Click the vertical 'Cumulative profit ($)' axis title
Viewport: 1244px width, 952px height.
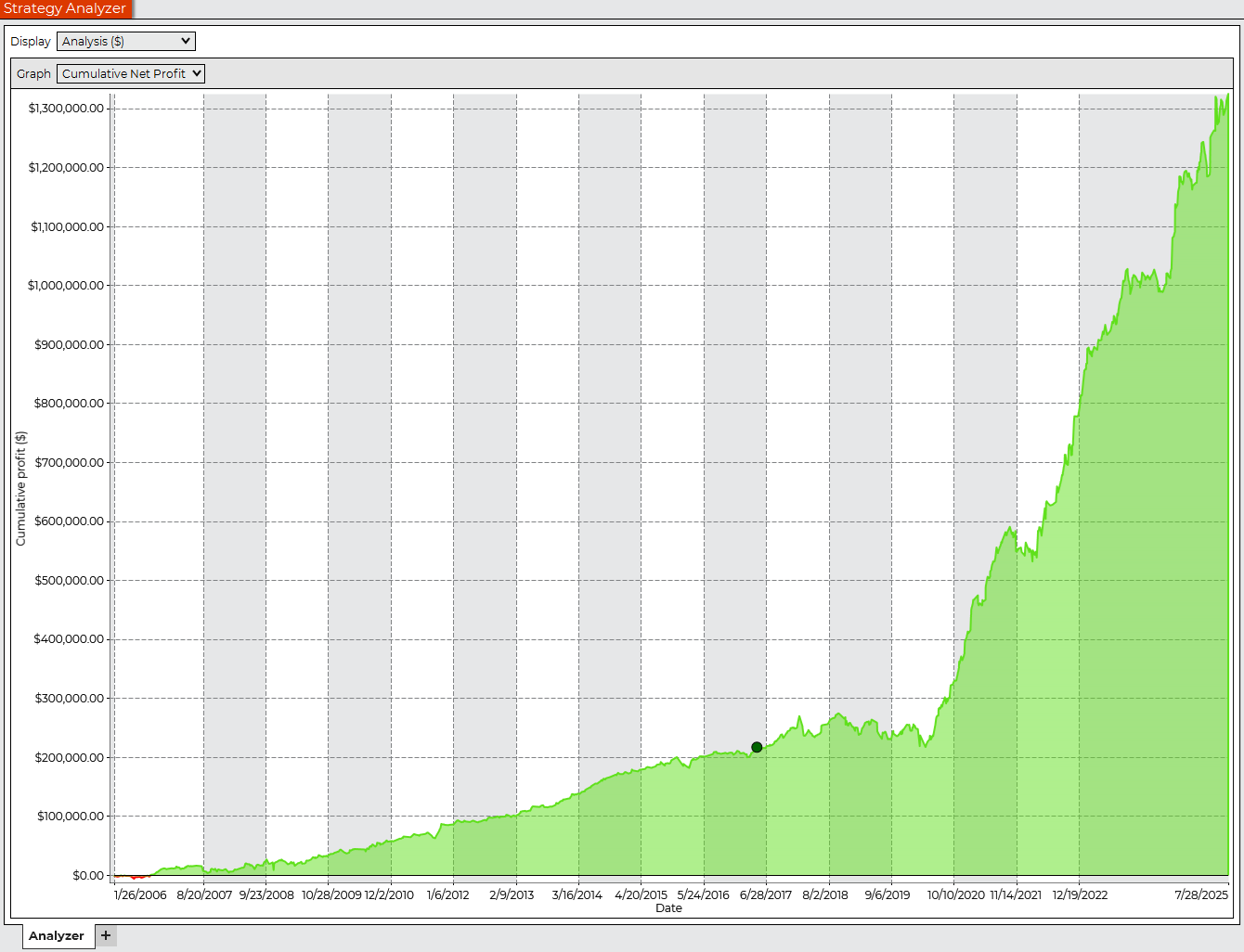pyautogui.click(x=21, y=488)
